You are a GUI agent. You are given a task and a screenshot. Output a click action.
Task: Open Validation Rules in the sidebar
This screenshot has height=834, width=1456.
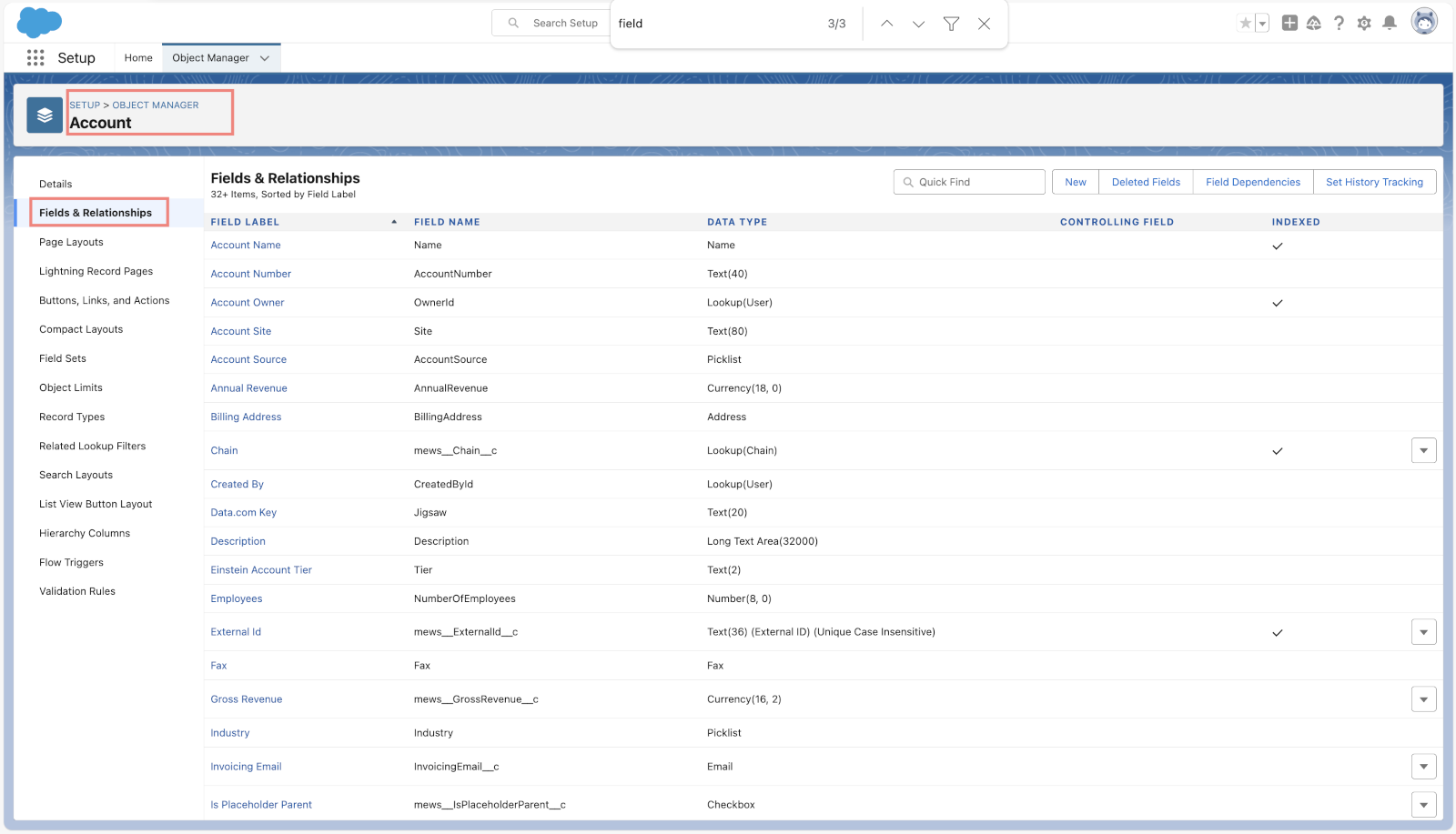77,591
